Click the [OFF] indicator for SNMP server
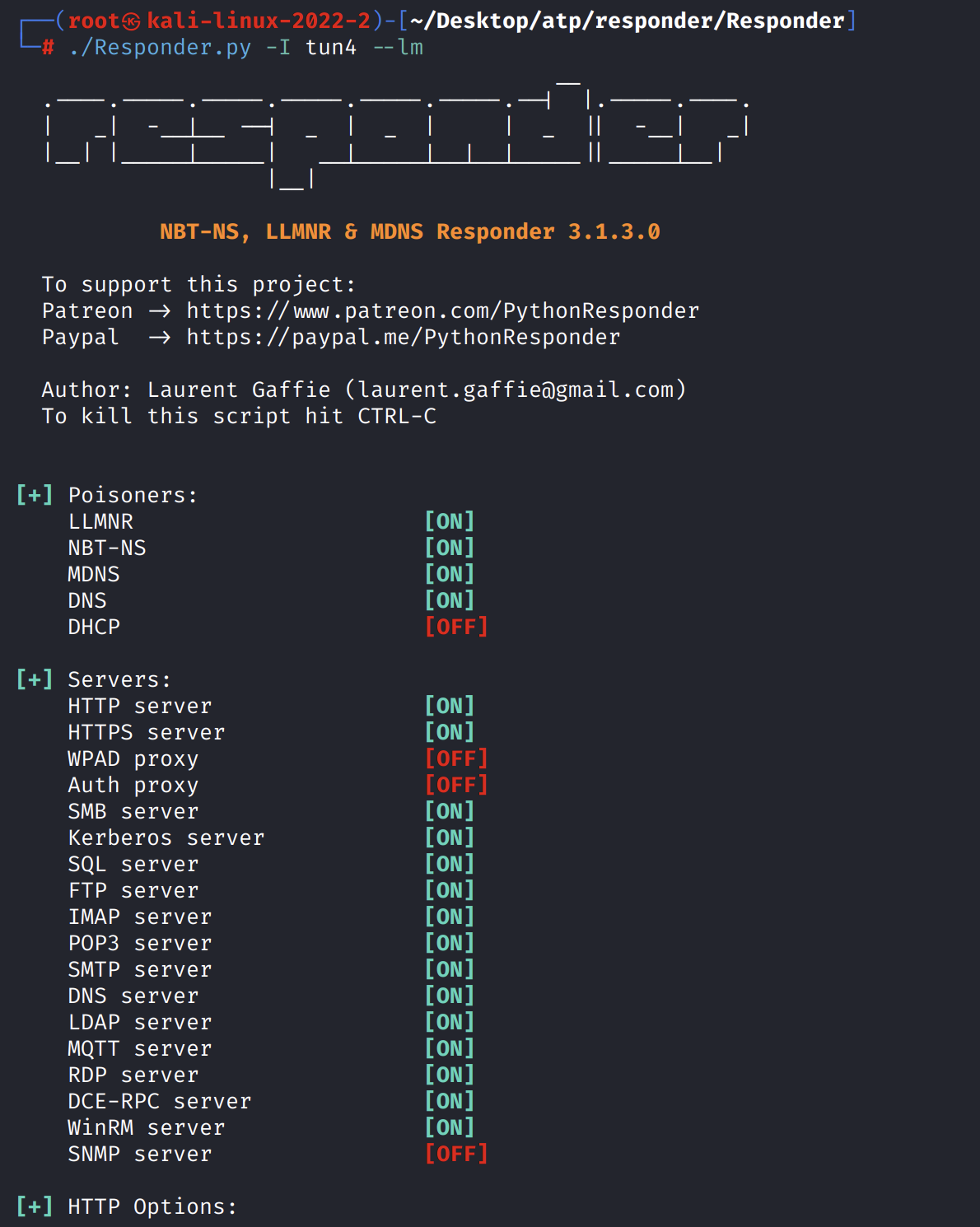 (x=456, y=1155)
